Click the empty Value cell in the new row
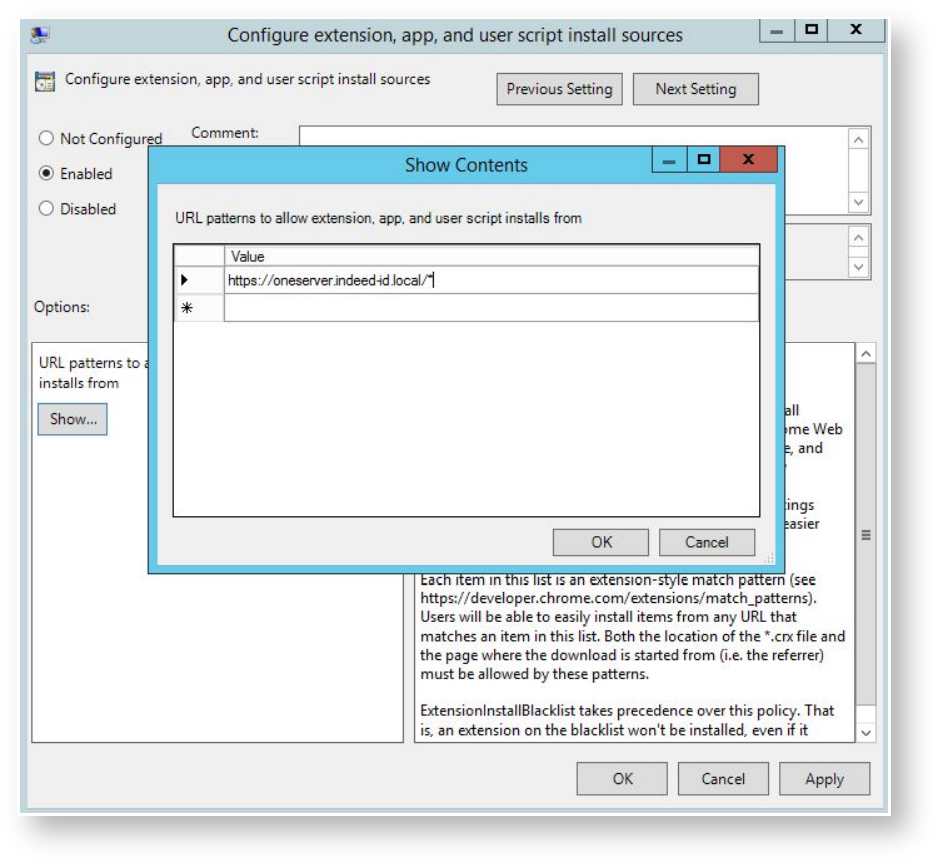 (490, 309)
